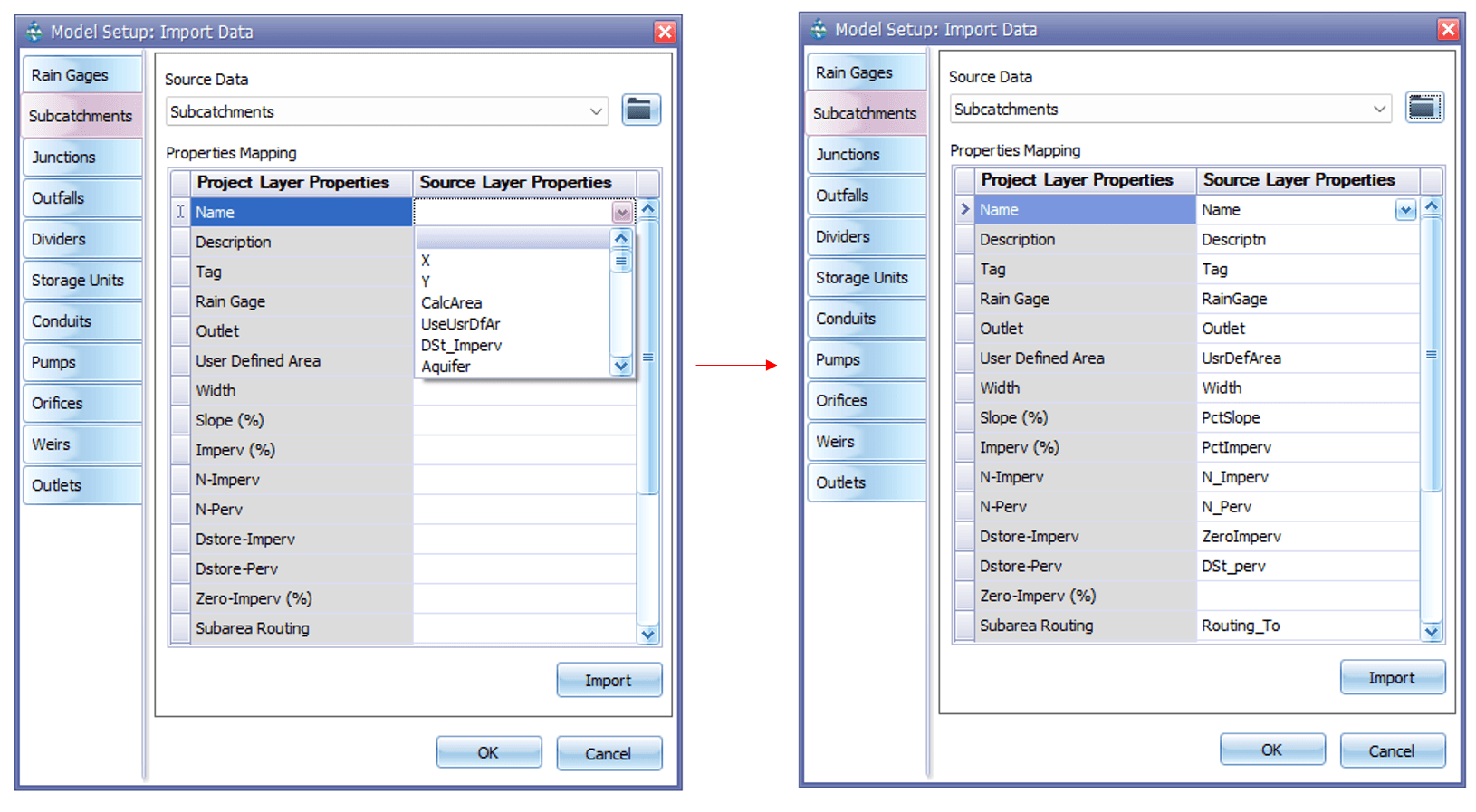Choose Aquifer from the dropdown list
Image resolution: width=1476 pixels, height=812 pixels.
[513, 366]
